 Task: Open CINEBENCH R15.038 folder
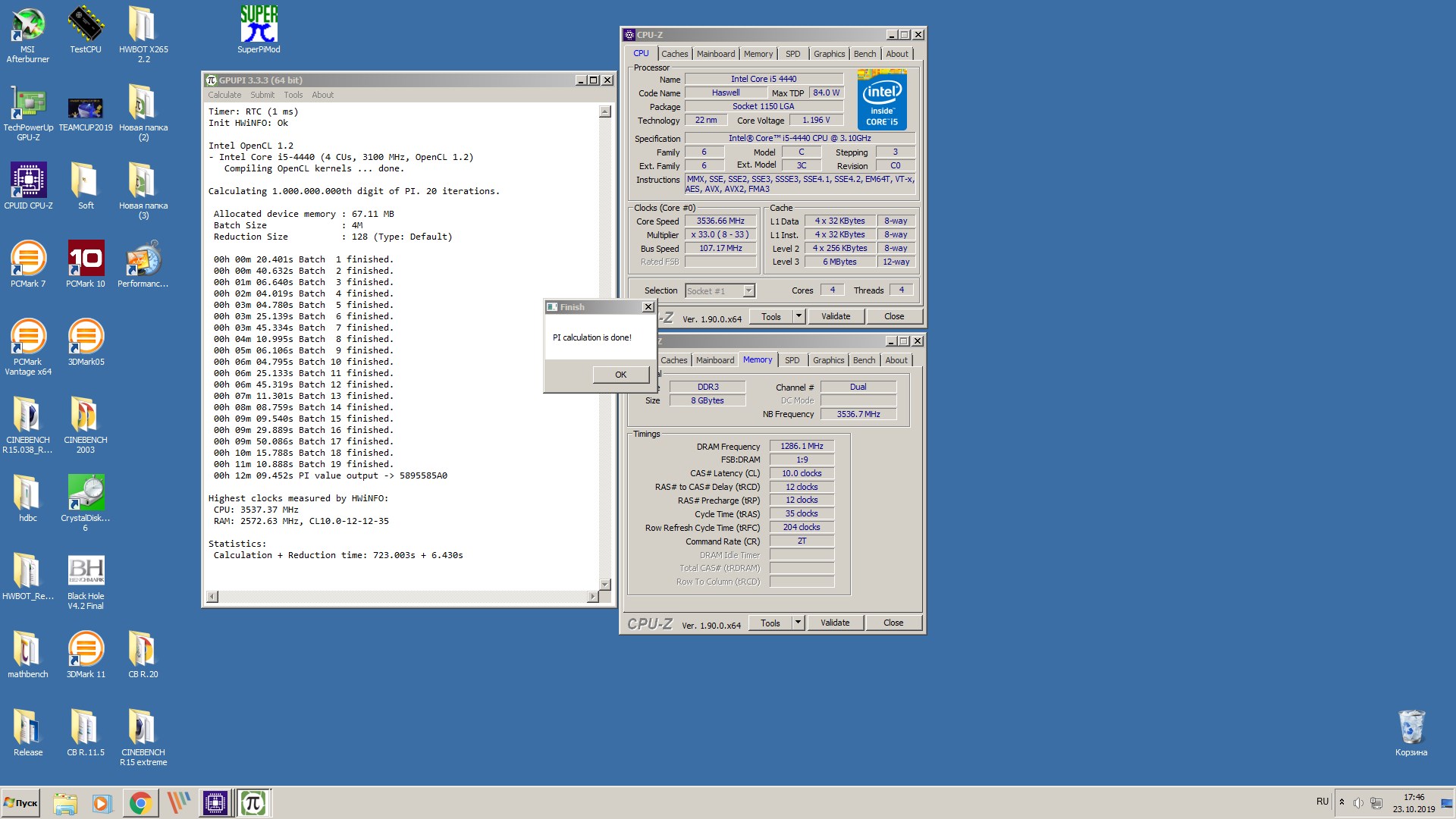(x=28, y=425)
